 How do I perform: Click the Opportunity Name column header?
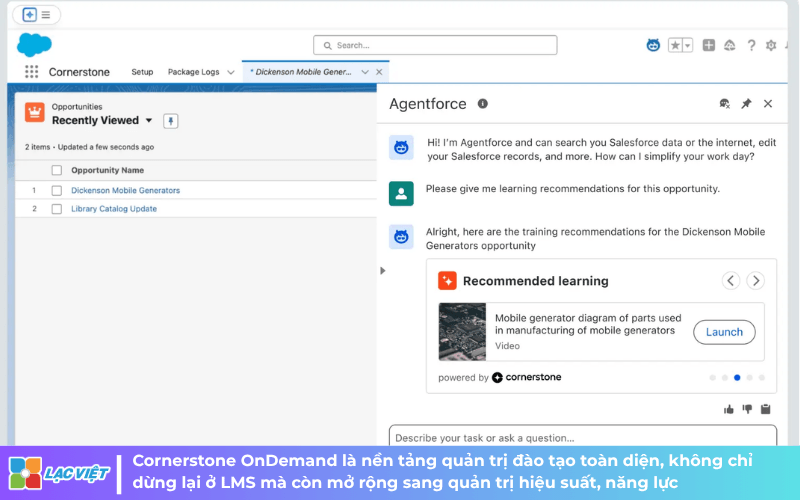[x=108, y=170]
